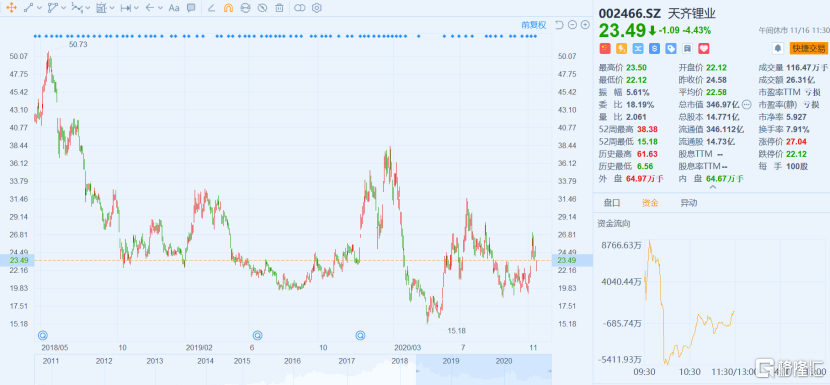Toggle magnet snap mode

(x=228, y=8)
